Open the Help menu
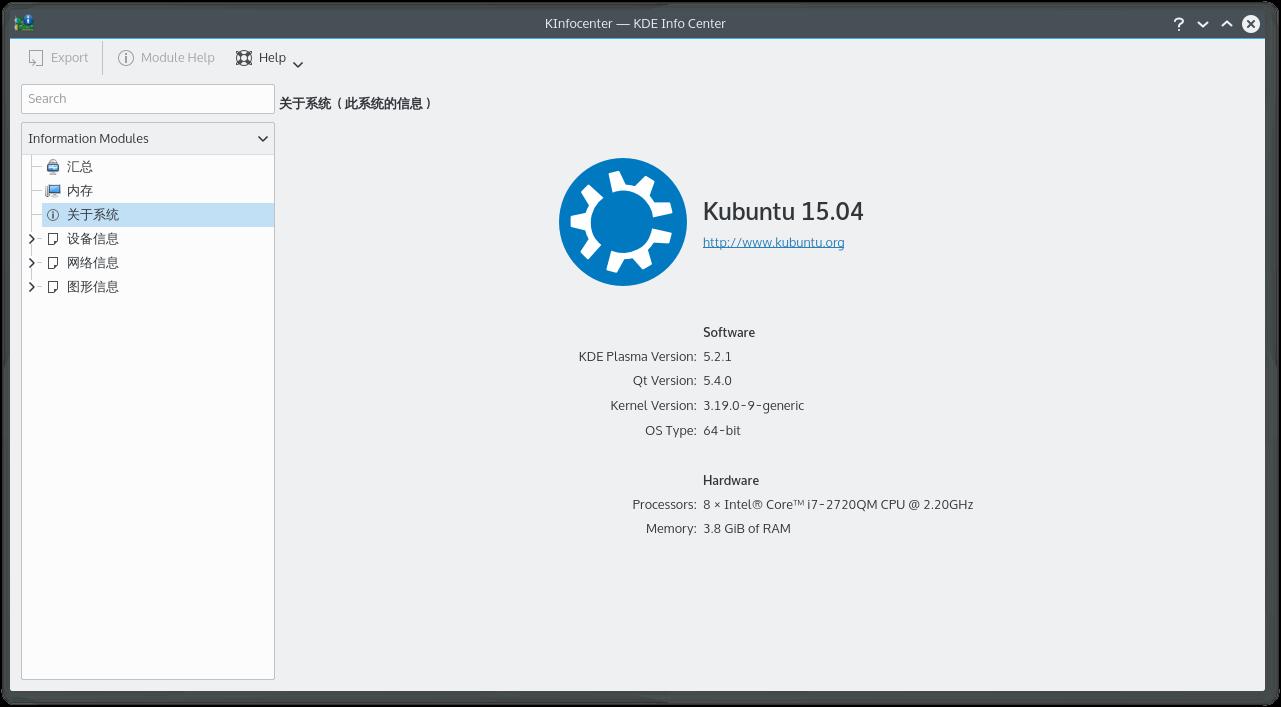This screenshot has width=1281, height=707. [x=261, y=58]
